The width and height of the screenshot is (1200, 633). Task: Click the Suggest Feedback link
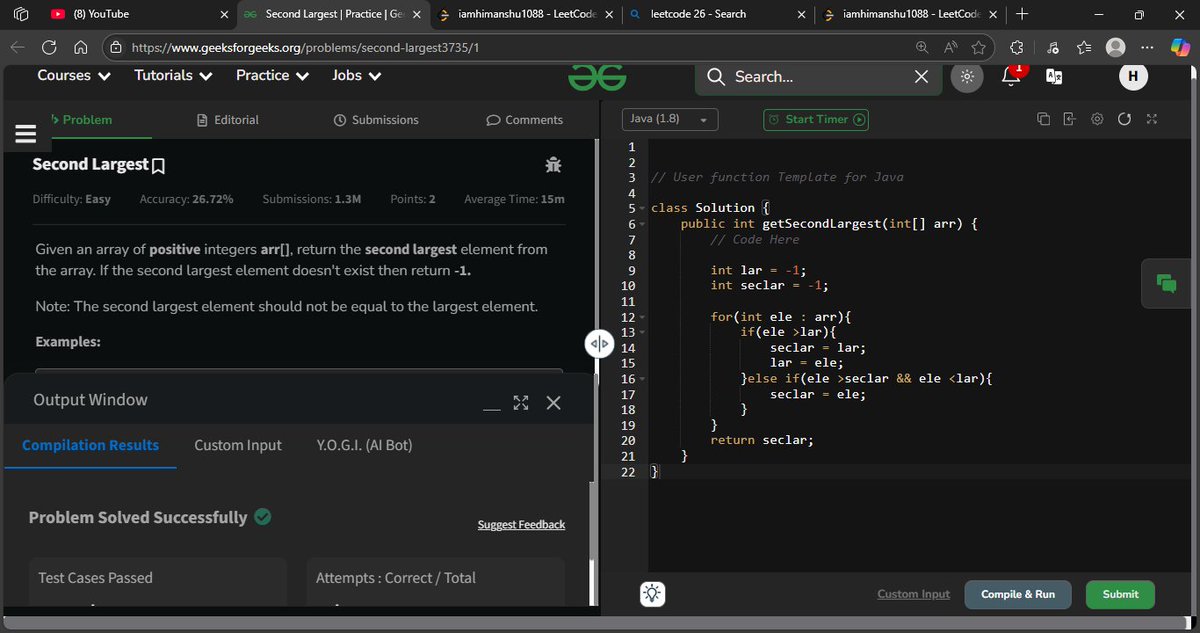[521, 525]
